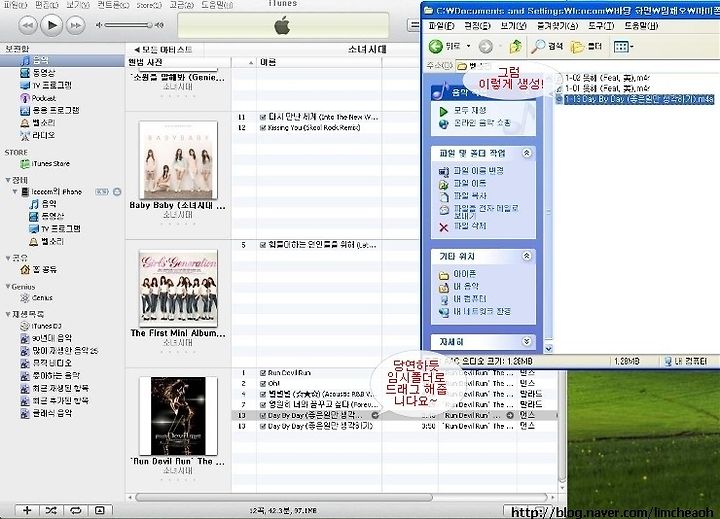The height and width of the screenshot is (519, 720).
Task: Open the iTunes DJ playlist
Action: (x=41, y=326)
